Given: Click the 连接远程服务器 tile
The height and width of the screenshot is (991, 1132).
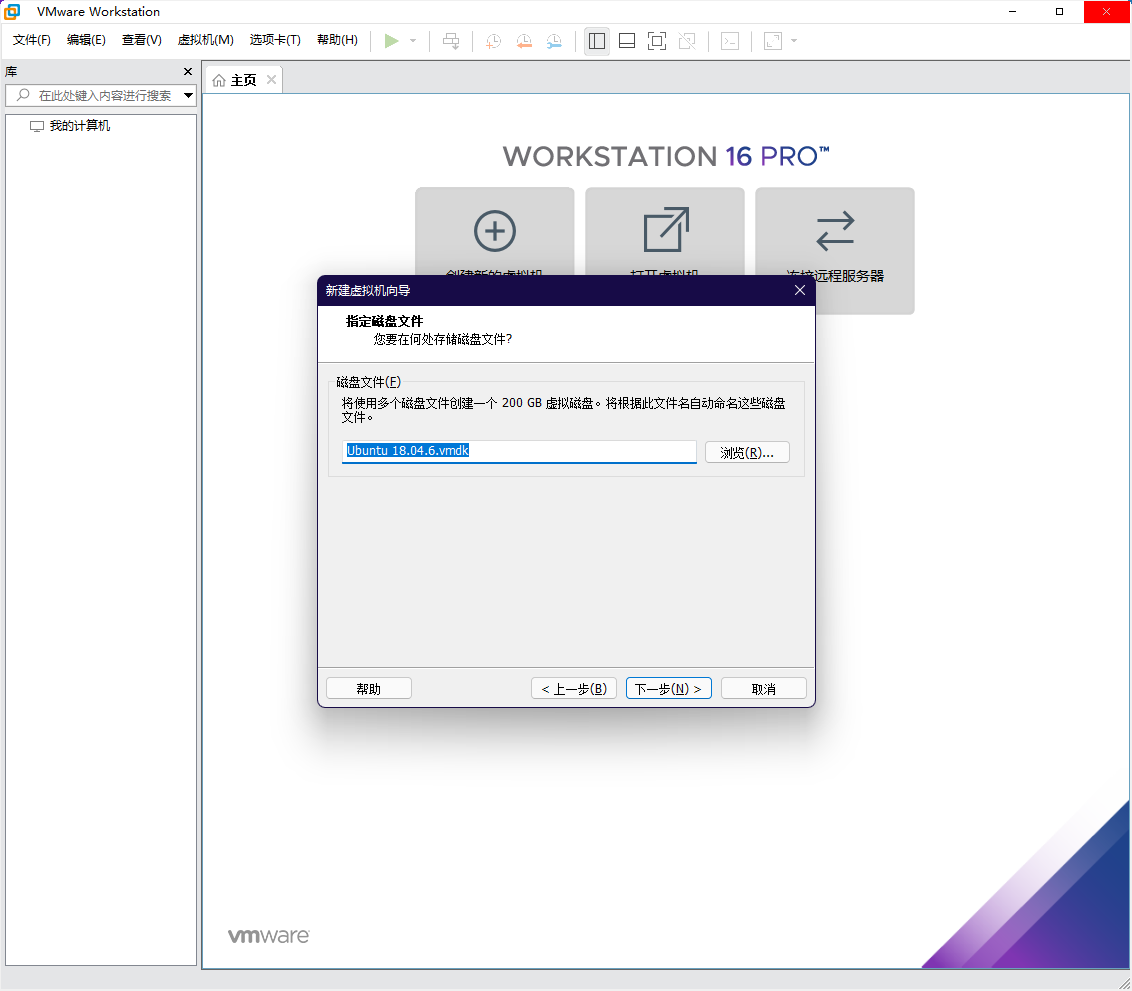Looking at the screenshot, I should pyautogui.click(x=835, y=250).
